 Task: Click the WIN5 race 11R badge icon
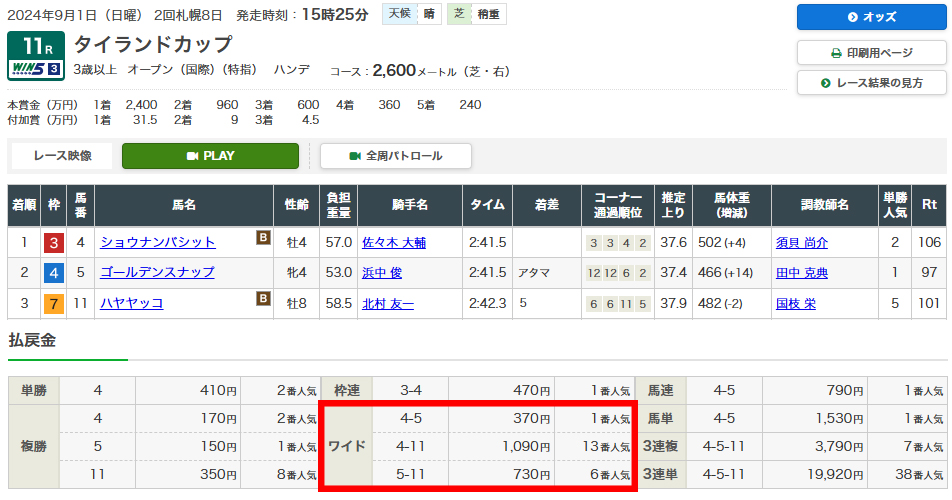tap(36, 57)
